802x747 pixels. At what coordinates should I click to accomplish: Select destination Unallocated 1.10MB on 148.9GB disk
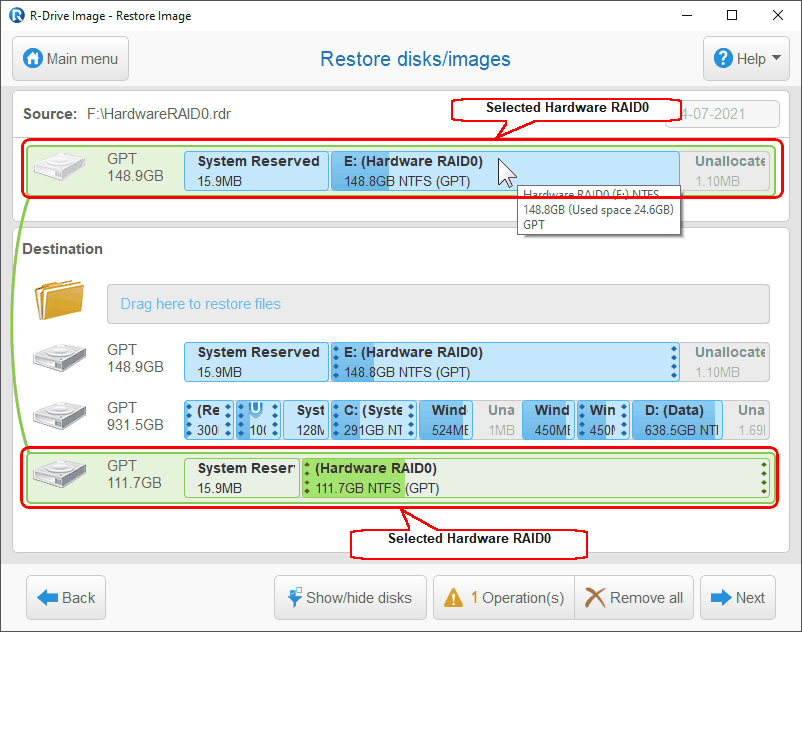(725, 362)
